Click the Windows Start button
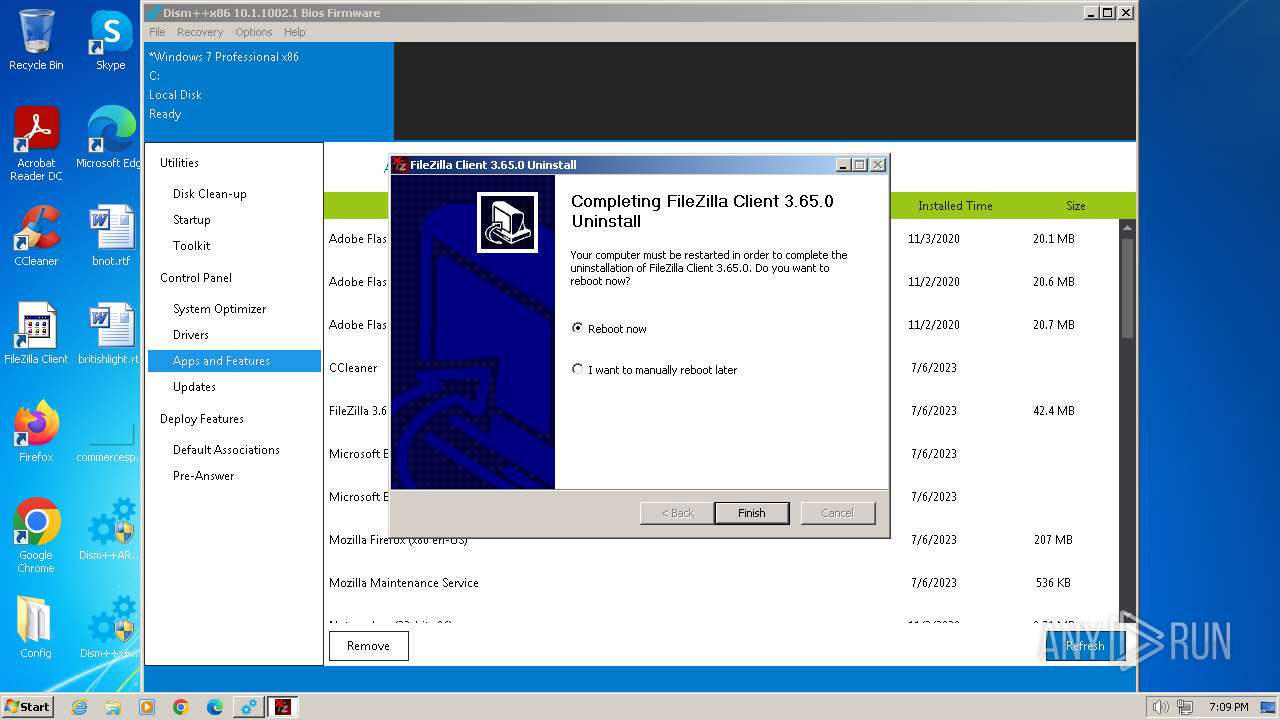Viewport: 1280px width, 720px height. 28,706
